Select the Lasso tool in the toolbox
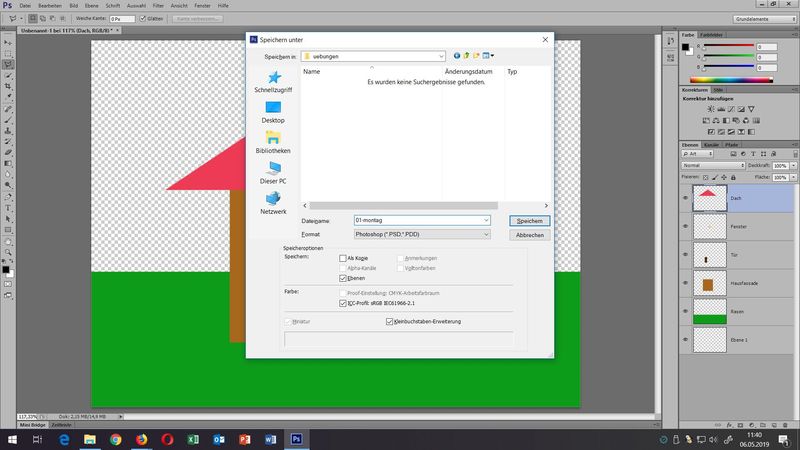800x450 pixels. pos(8,65)
